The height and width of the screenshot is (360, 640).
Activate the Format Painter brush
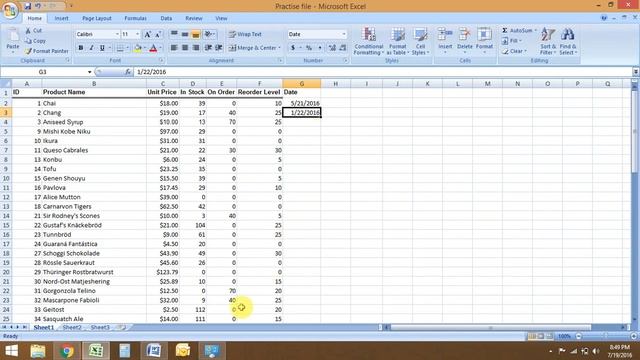(x=47, y=51)
